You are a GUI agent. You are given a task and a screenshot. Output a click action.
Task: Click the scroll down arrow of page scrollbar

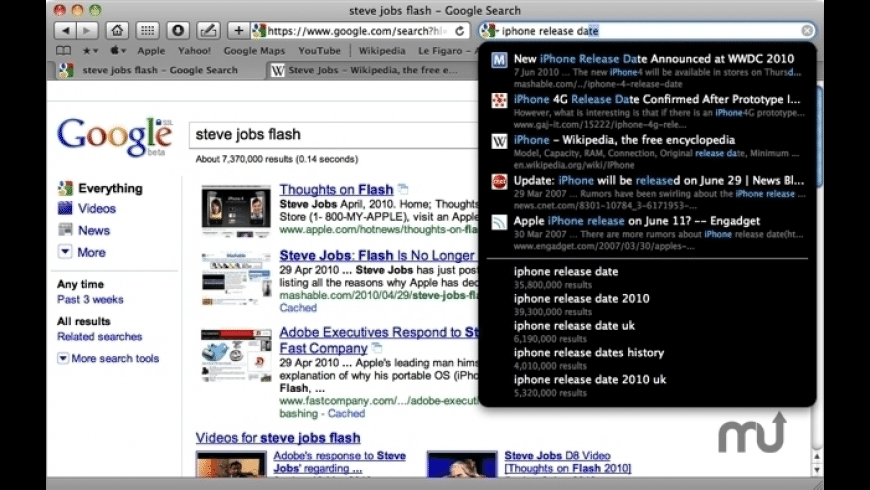click(817, 469)
